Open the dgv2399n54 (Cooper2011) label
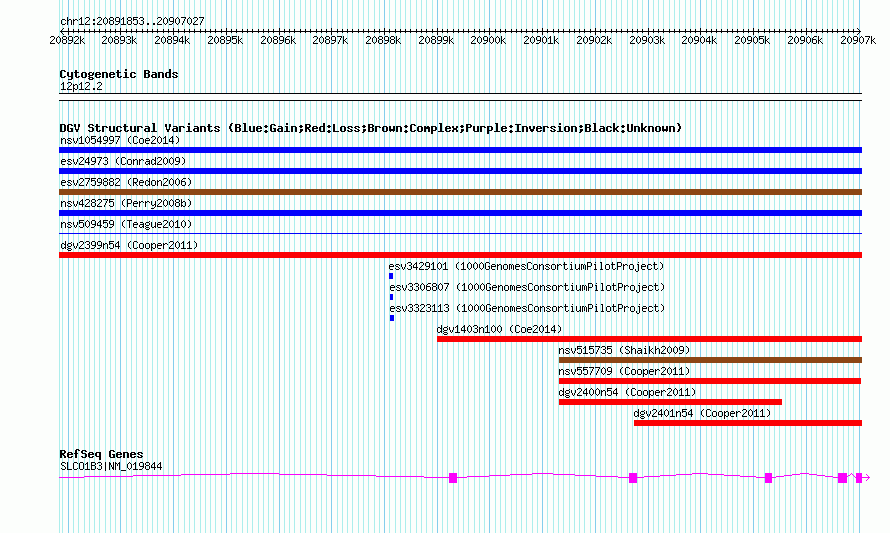Screen dimensions: 890x533 tap(129, 245)
